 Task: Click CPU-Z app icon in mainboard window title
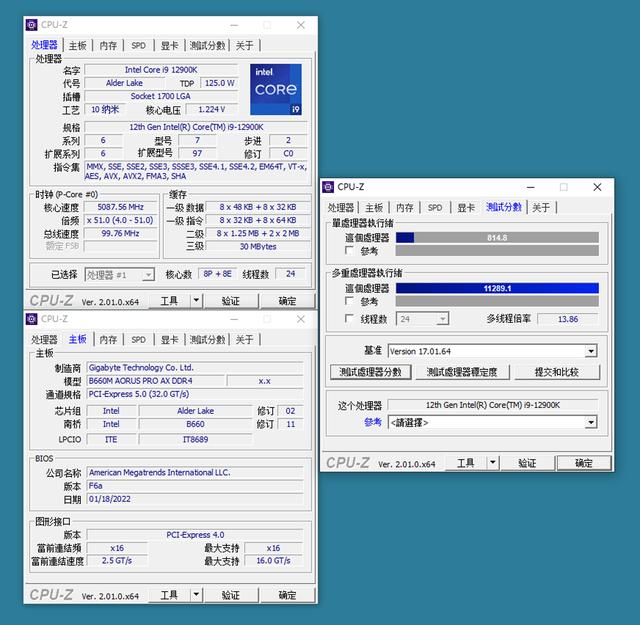pyautogui.click(x=31, y=319)
